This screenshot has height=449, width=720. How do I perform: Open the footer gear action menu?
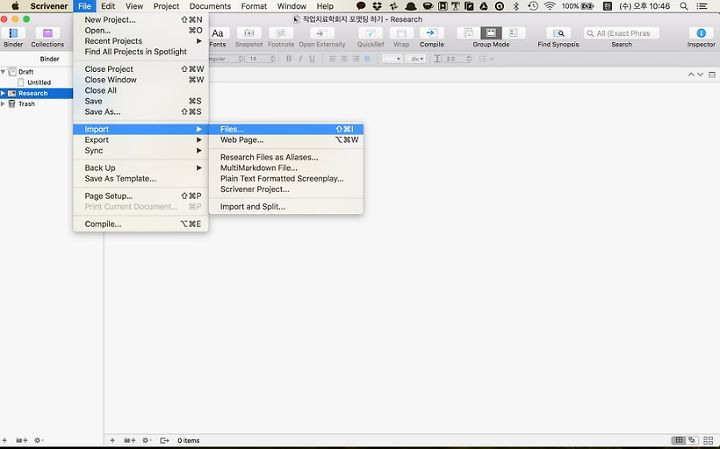147,440
